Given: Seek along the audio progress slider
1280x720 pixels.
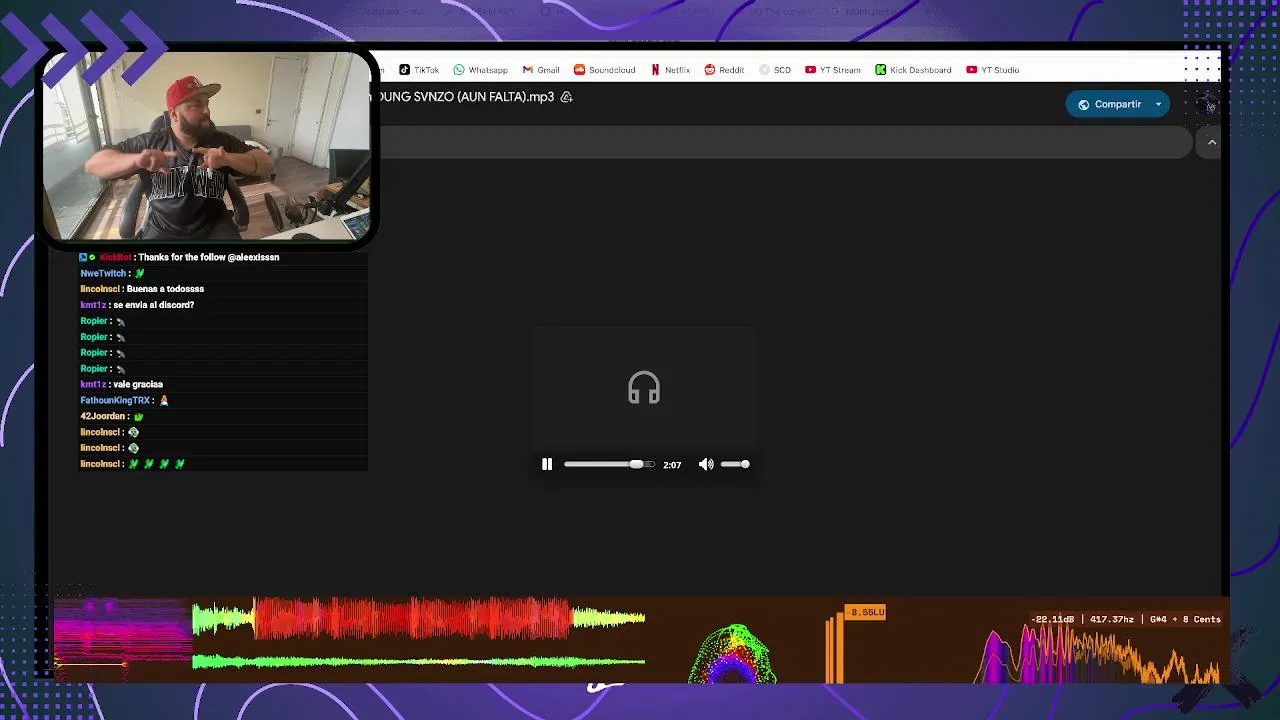Looking at the screenshot, I should 609,464.
